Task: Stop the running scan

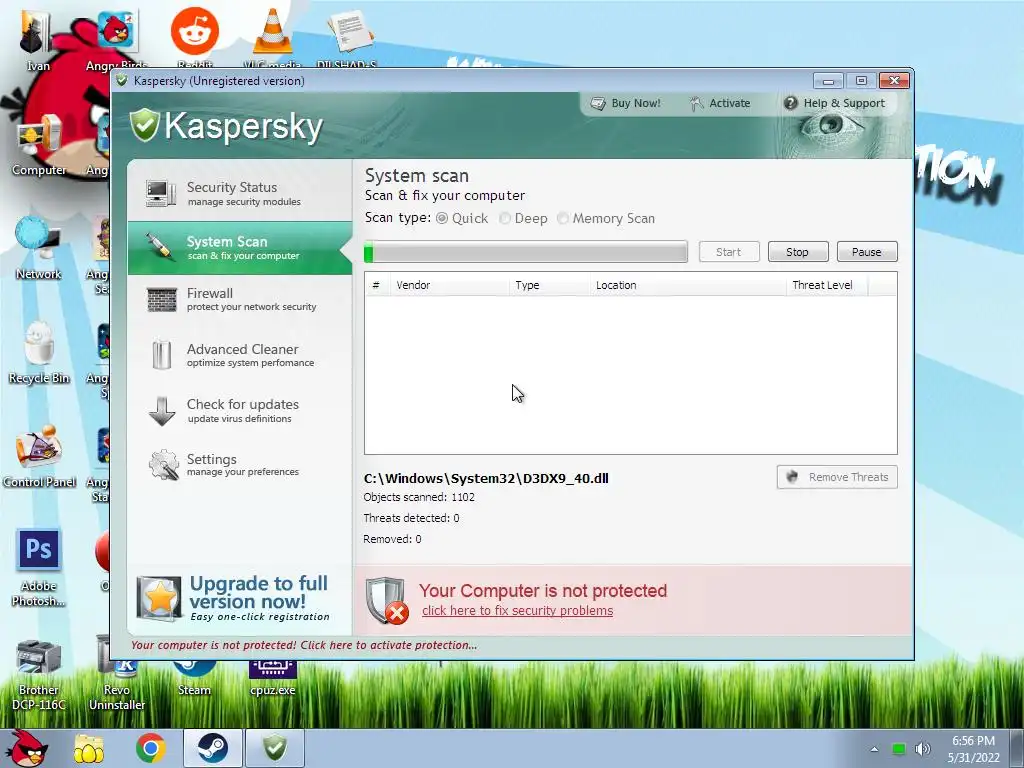Action: pos(797,252)
